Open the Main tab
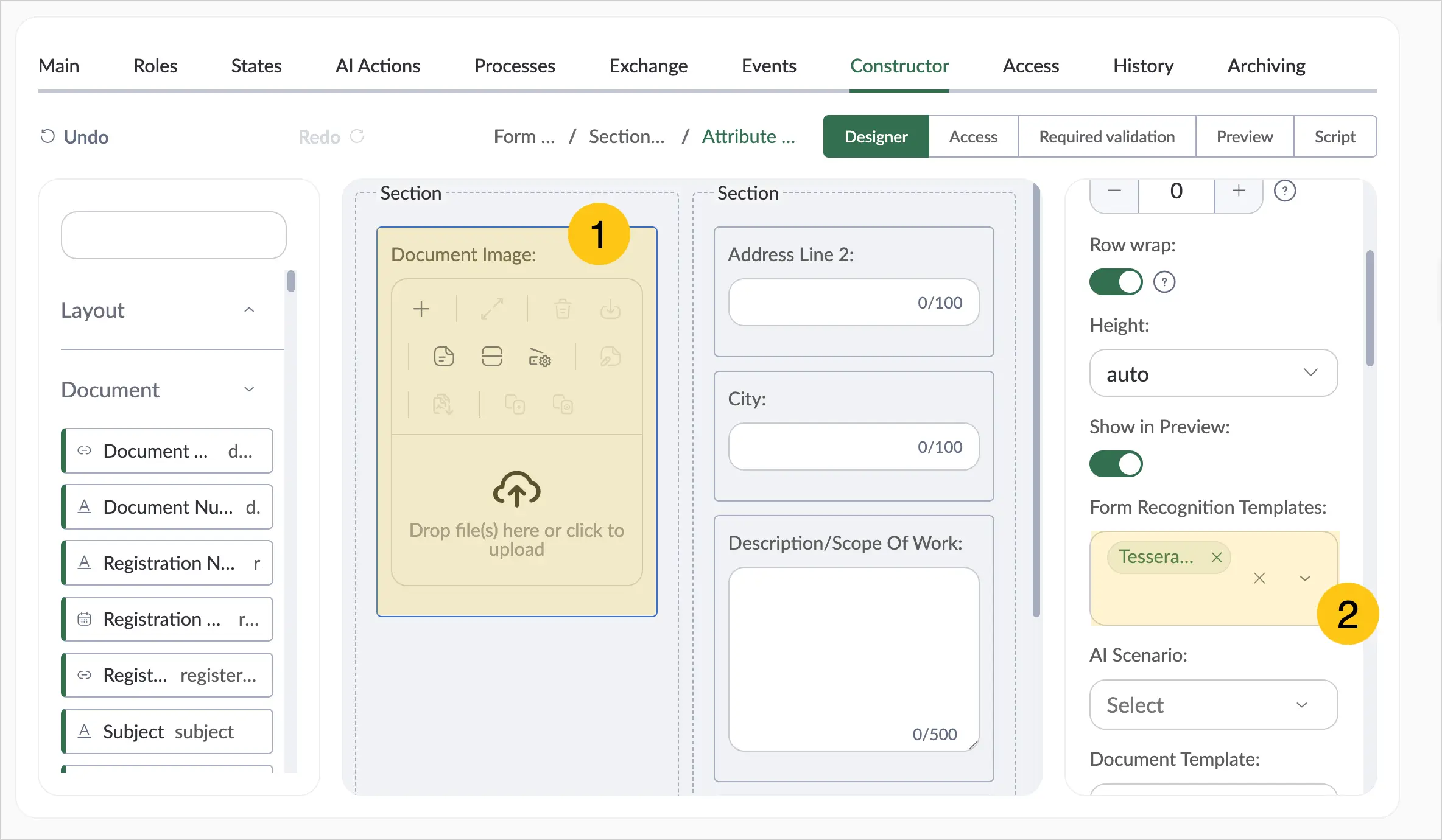This screenshot has height=840, width=1442. pos(58,66)
